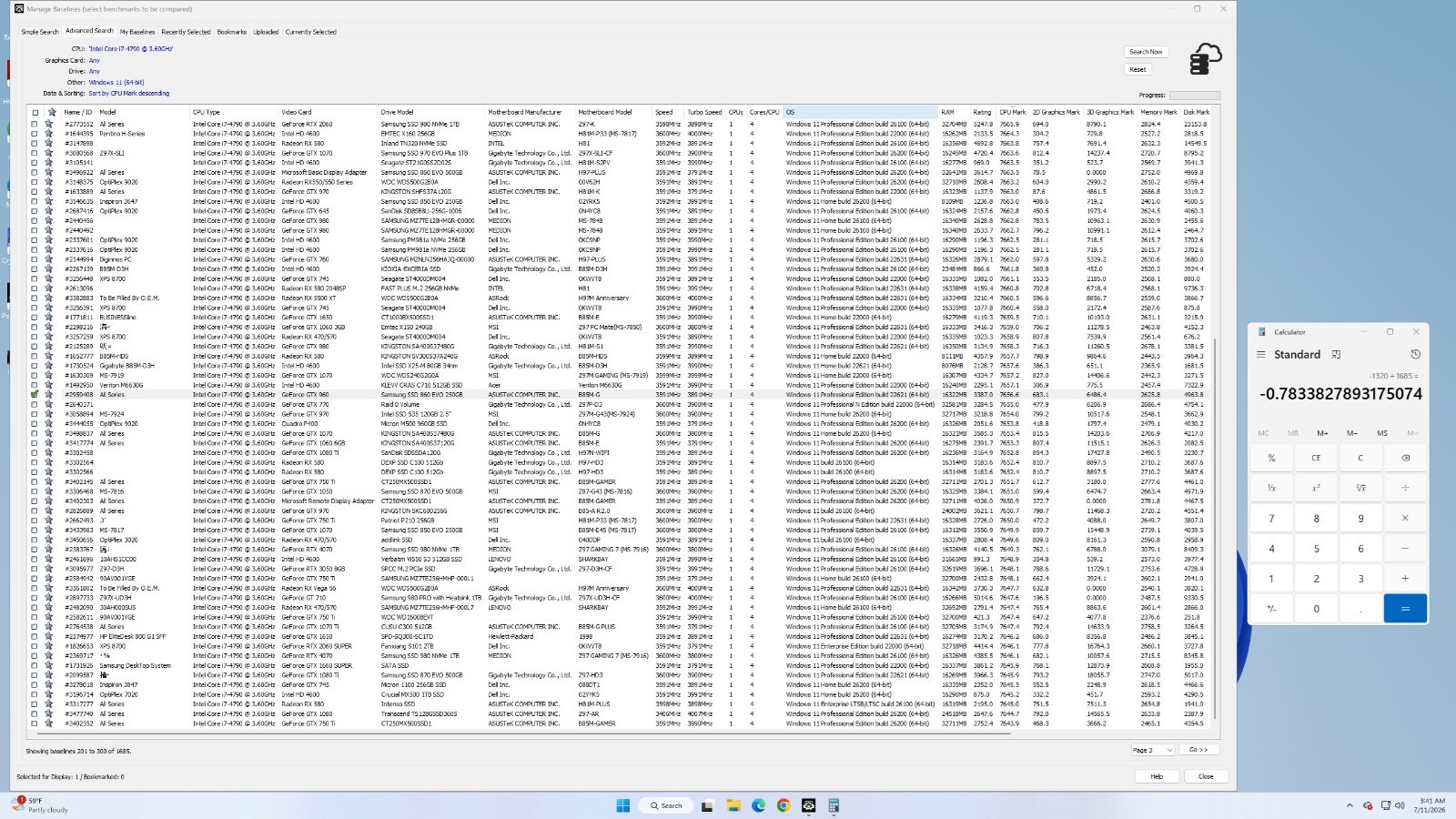The image size is (1456, 819).
Task: Open the Calculator history icon
Action: coord(1415,355)
